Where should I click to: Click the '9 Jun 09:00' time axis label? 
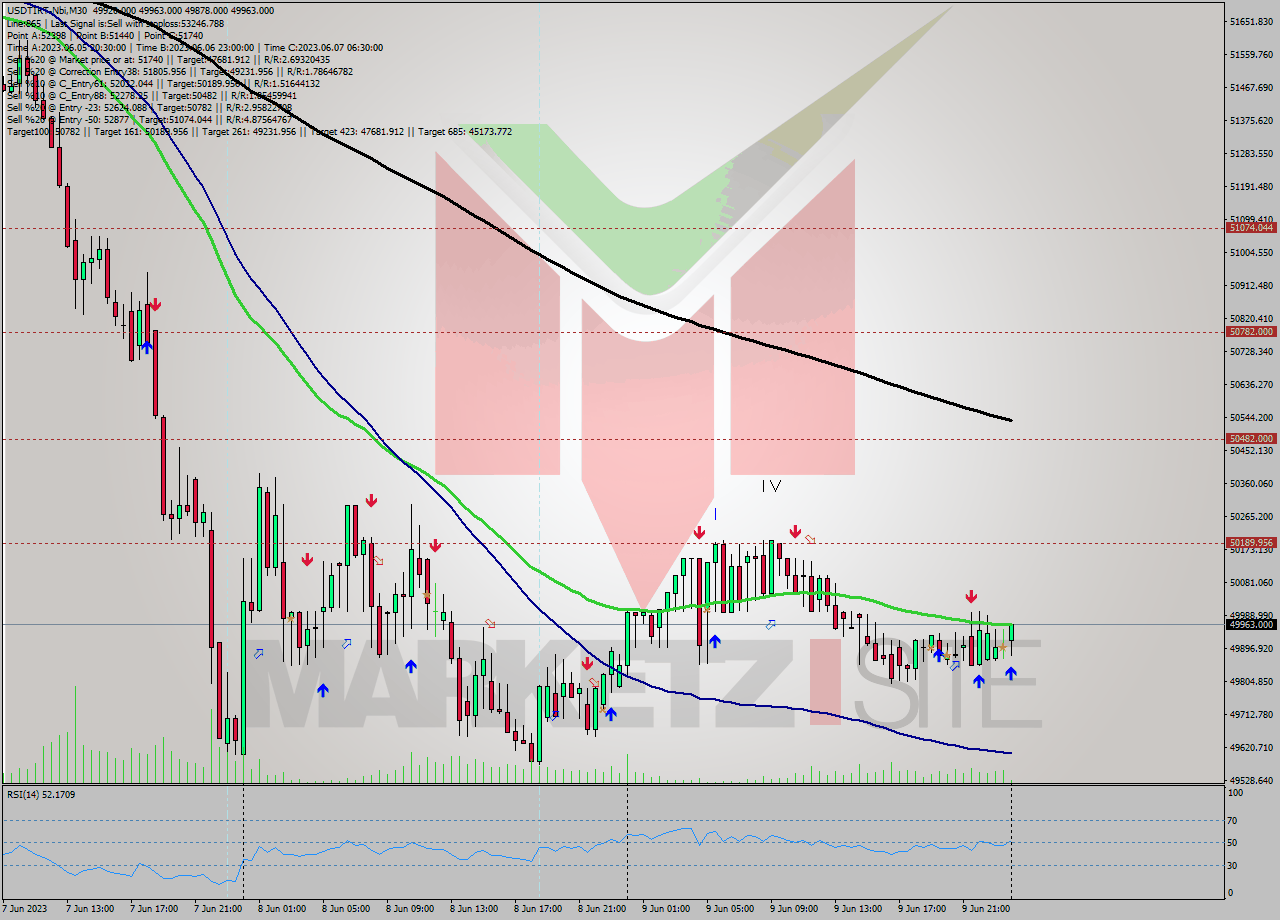(x=794, y=909)
